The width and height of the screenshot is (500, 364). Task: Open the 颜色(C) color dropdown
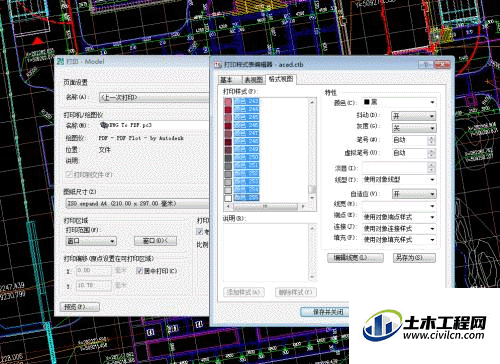pos(399,102)
